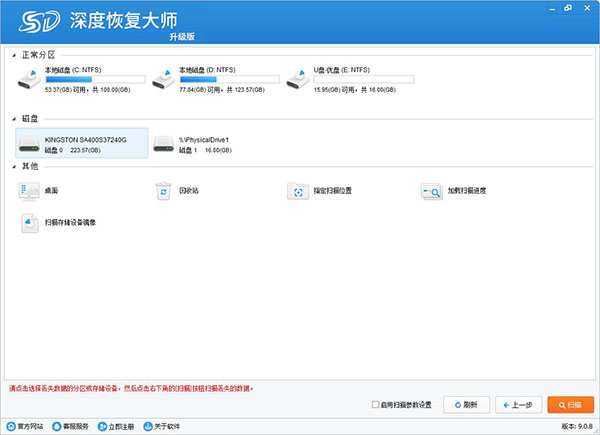Select the KINGSTON SA400S37240G disk
600x435 pixels.
click(82, 144)
